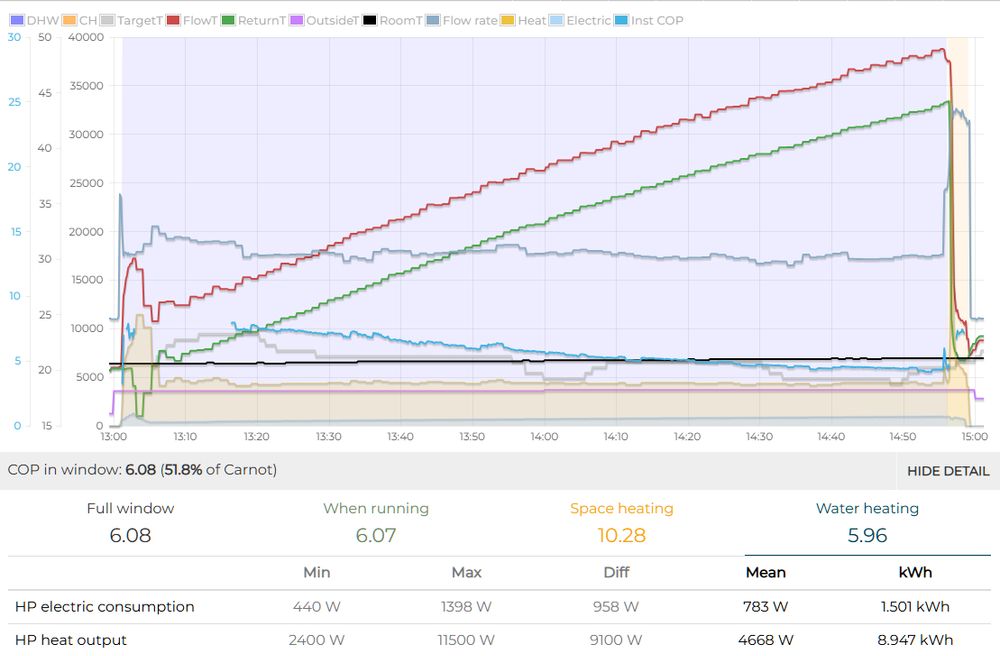Click the HP electric consumption row label
The image size is (1000, 656).
click(x=105, y=606)
